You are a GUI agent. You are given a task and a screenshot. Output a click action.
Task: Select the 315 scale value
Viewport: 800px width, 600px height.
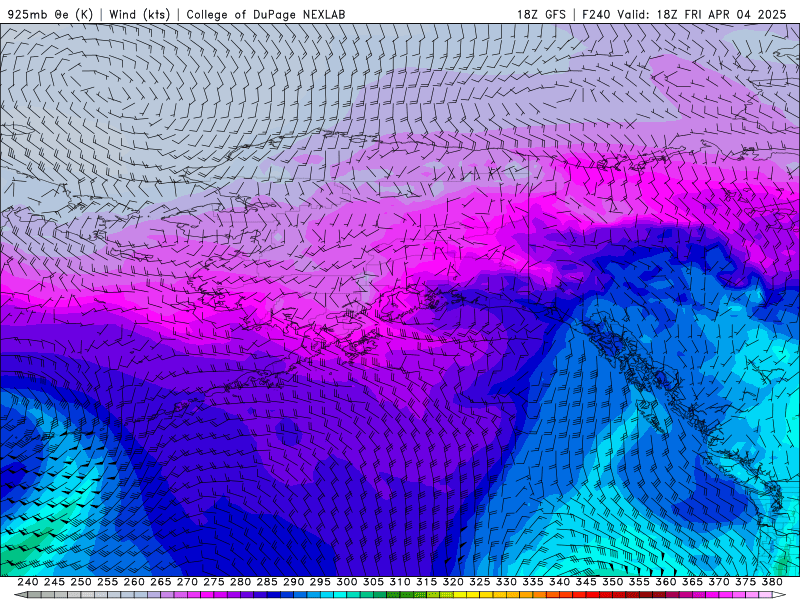click(427, 582)
